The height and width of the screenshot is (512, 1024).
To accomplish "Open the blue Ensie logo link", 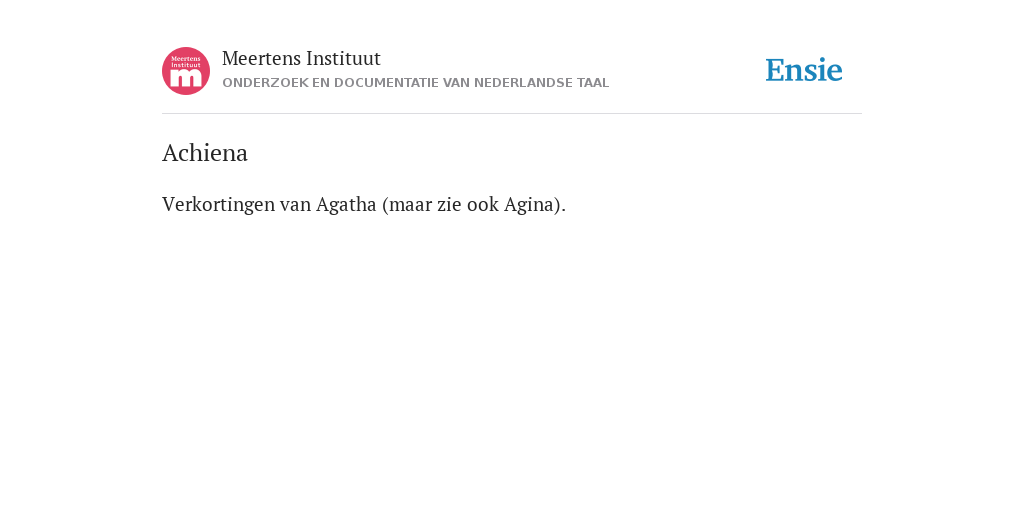I will [804, 70].
